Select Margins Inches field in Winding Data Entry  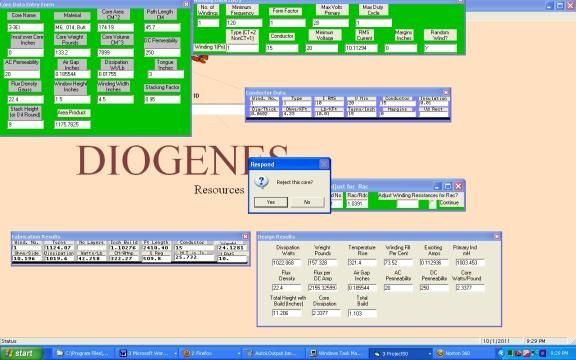pyautogui.click(x=401, y=48)
